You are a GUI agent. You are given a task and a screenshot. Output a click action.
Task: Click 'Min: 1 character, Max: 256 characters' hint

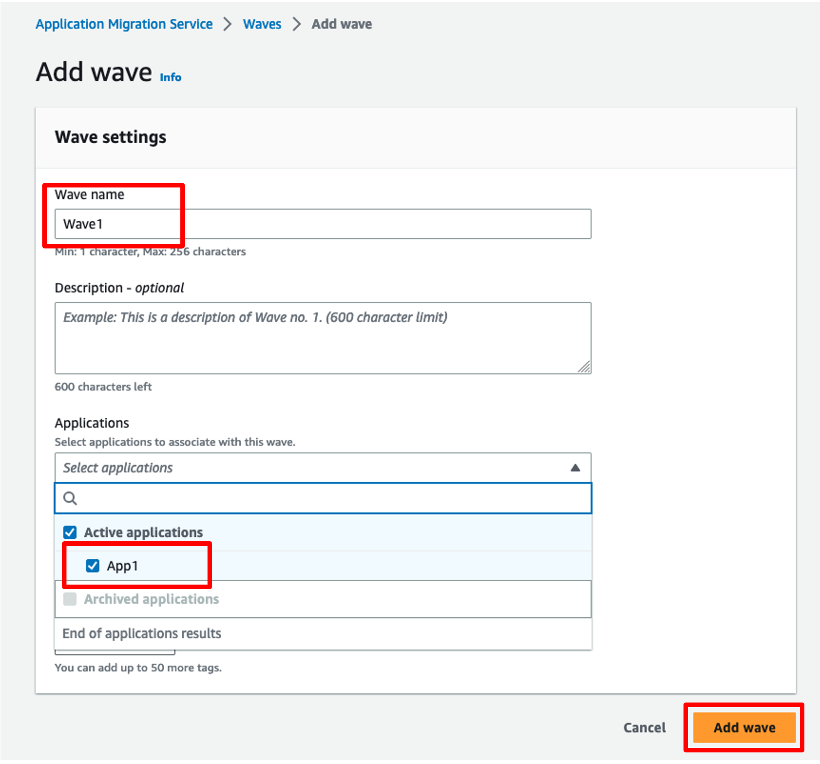[x=150, y=252]
